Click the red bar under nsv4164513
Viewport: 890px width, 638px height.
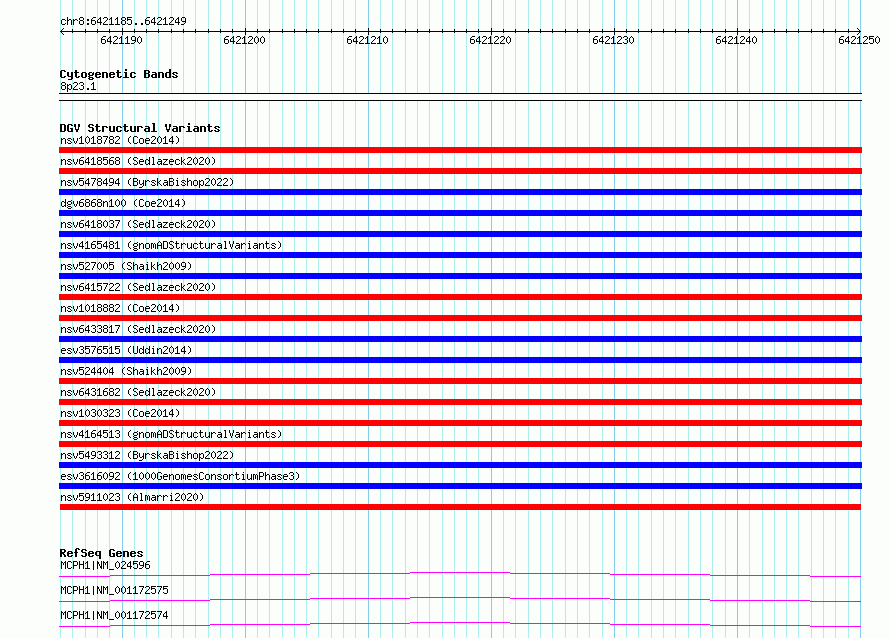tap(460, 444)
